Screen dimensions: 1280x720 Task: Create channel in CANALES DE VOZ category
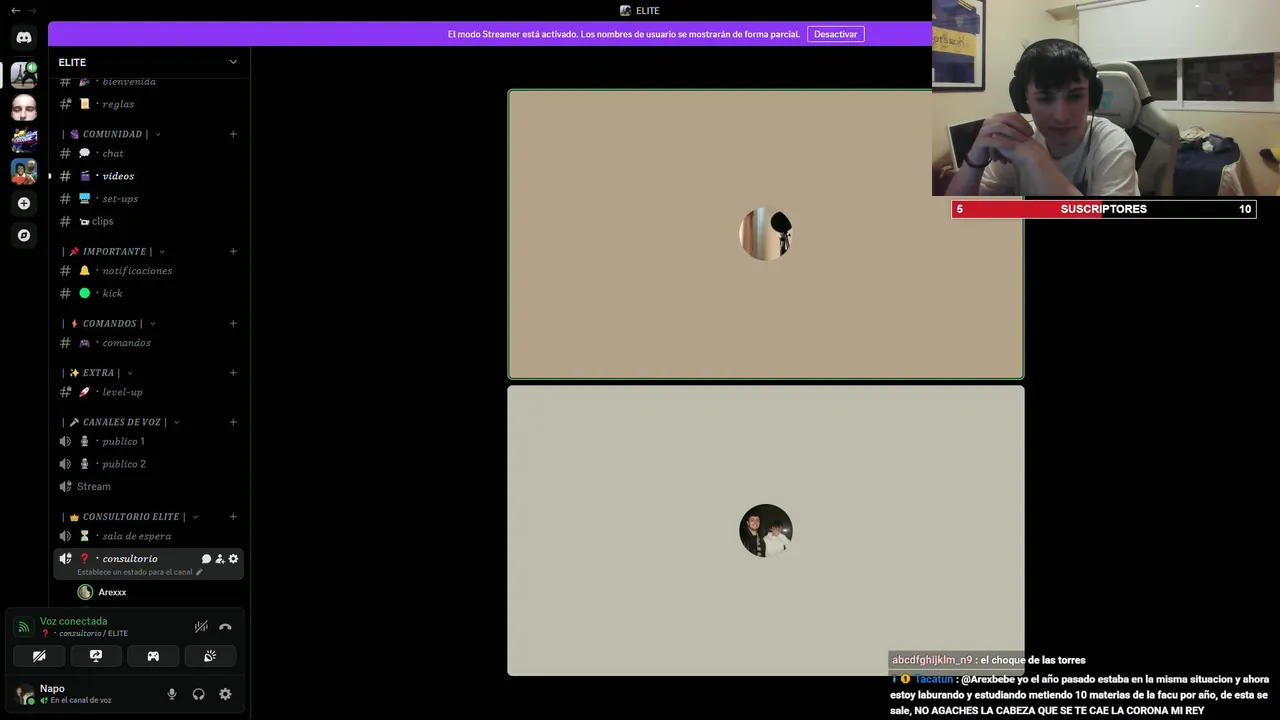233,422
